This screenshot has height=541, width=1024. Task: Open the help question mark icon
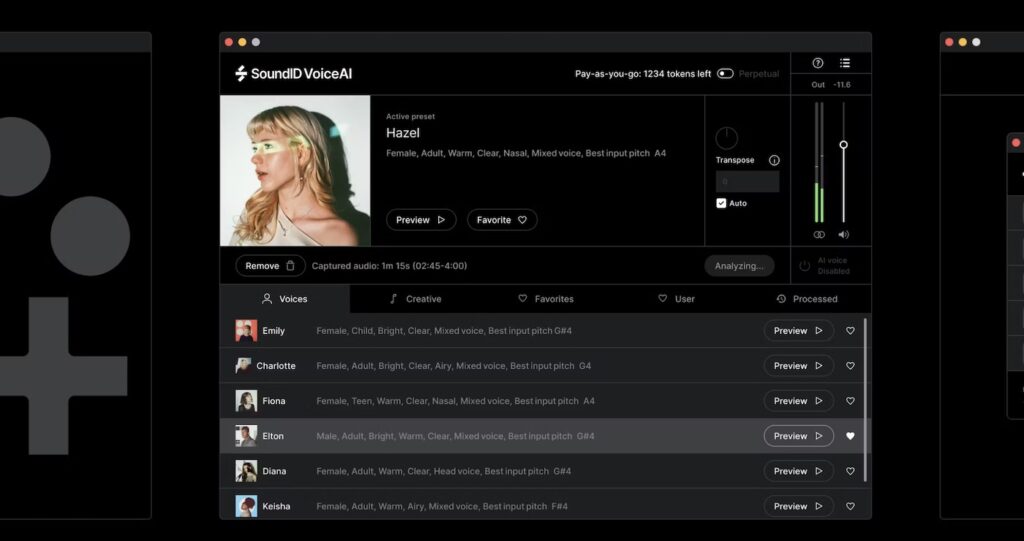tap(818, 63)
